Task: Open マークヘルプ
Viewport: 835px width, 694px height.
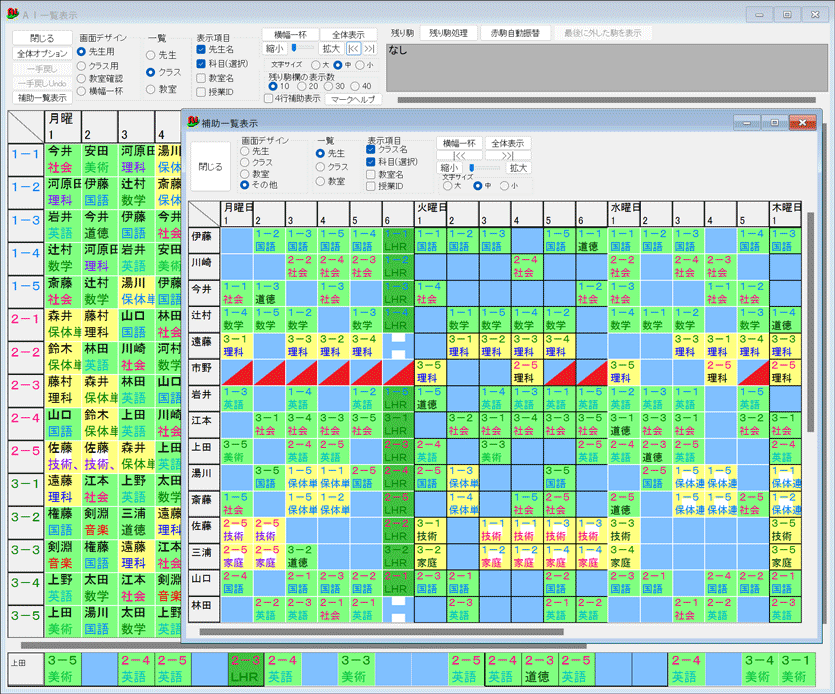Action: [x=355, y=98]
